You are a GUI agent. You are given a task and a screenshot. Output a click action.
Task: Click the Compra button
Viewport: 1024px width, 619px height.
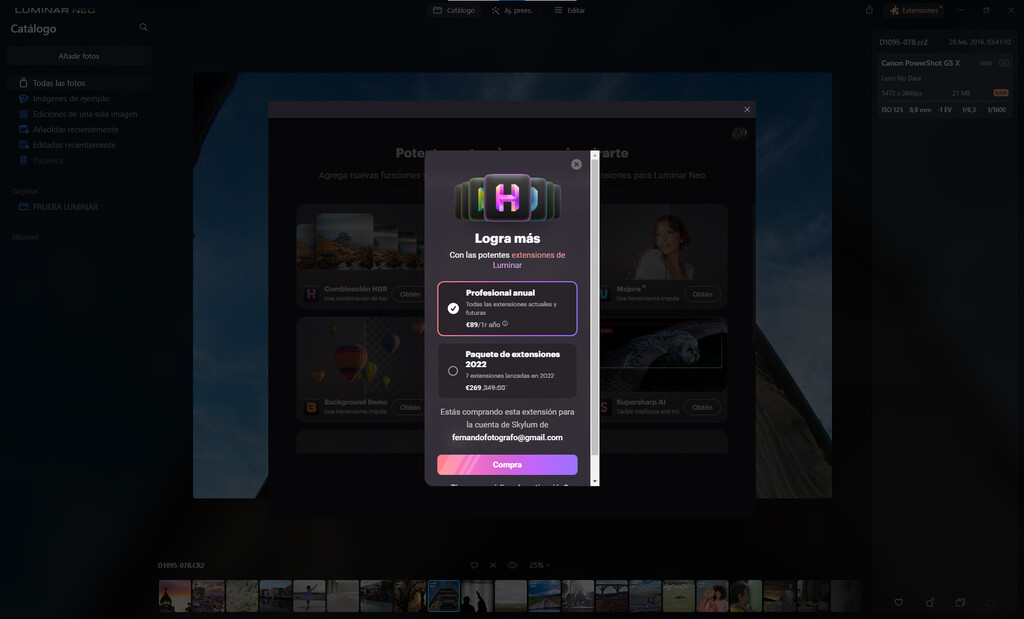pos(507,465)
